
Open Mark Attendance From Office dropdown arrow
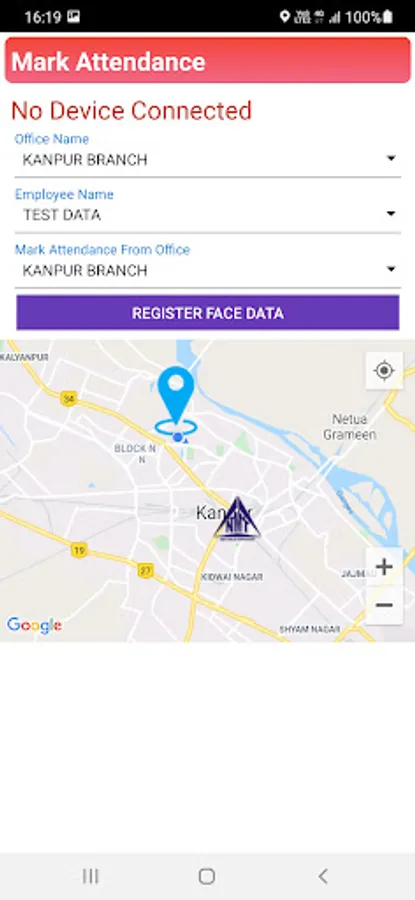coord(391,269)
